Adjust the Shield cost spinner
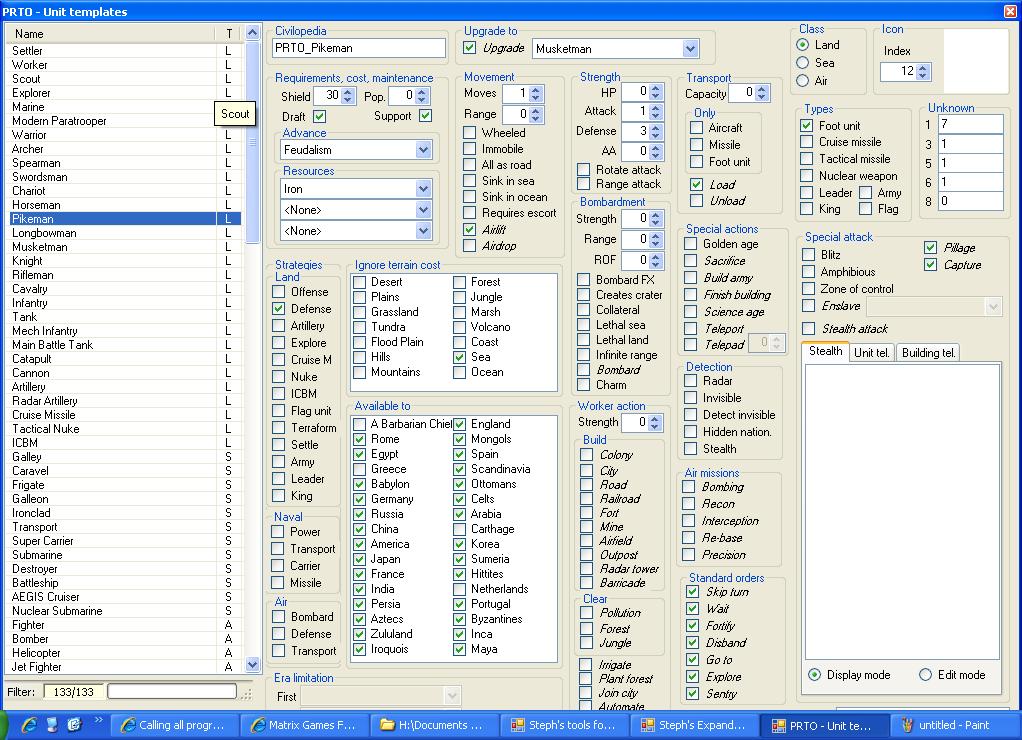Screen dimensions: 1022x740 [x=348, y=96]
